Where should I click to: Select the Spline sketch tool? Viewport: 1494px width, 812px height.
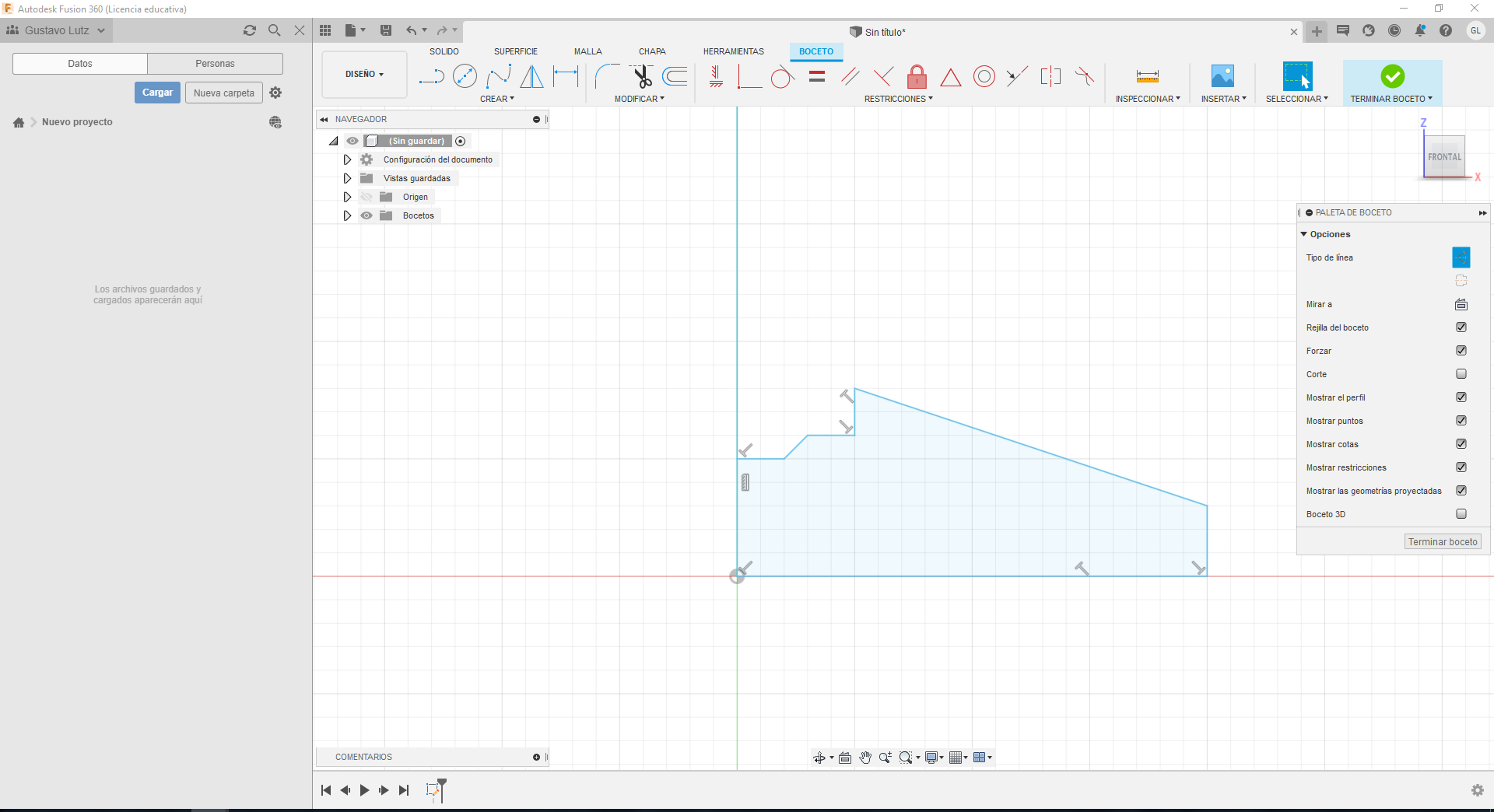click(x=498, y=76)
